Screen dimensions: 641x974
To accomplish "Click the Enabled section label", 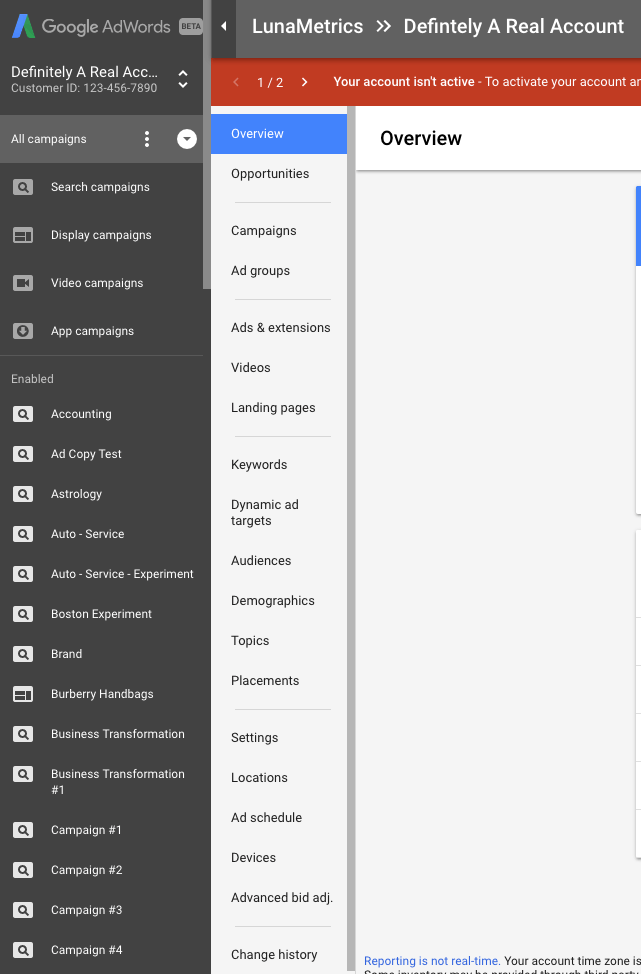I will pyautogui.click(x=32, y=379).
